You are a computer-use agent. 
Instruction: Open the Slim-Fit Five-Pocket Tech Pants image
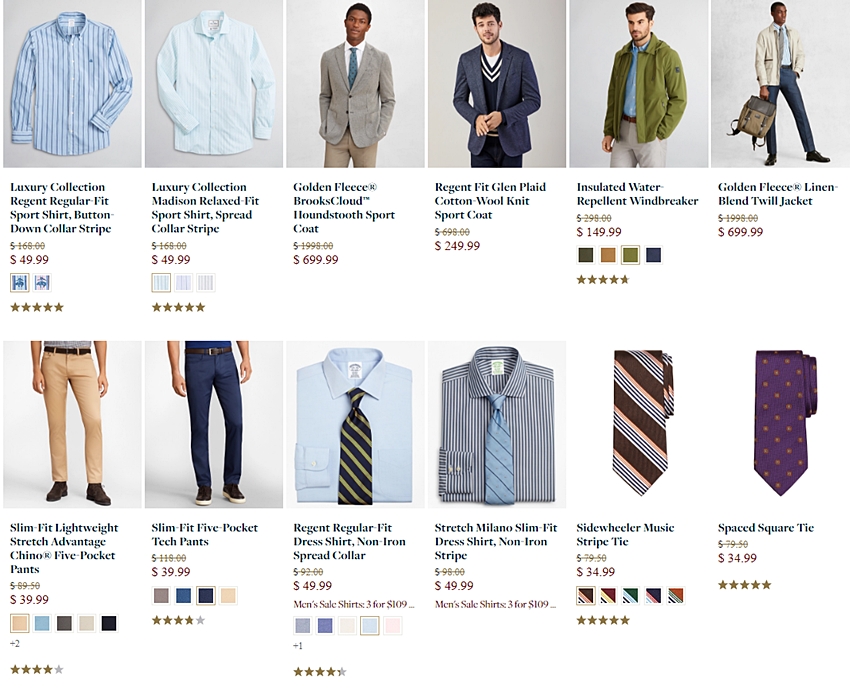[214, 424]
